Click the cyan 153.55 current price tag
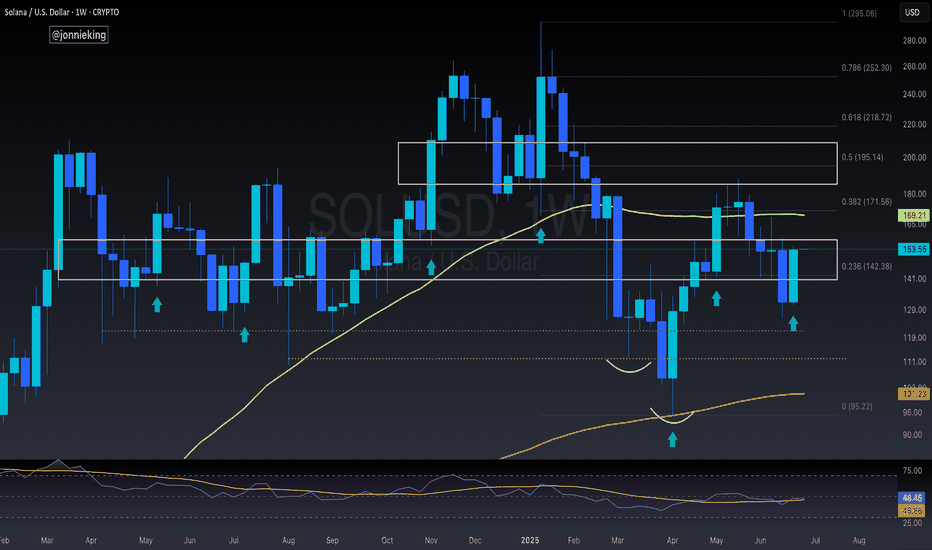 coord(914,249)
